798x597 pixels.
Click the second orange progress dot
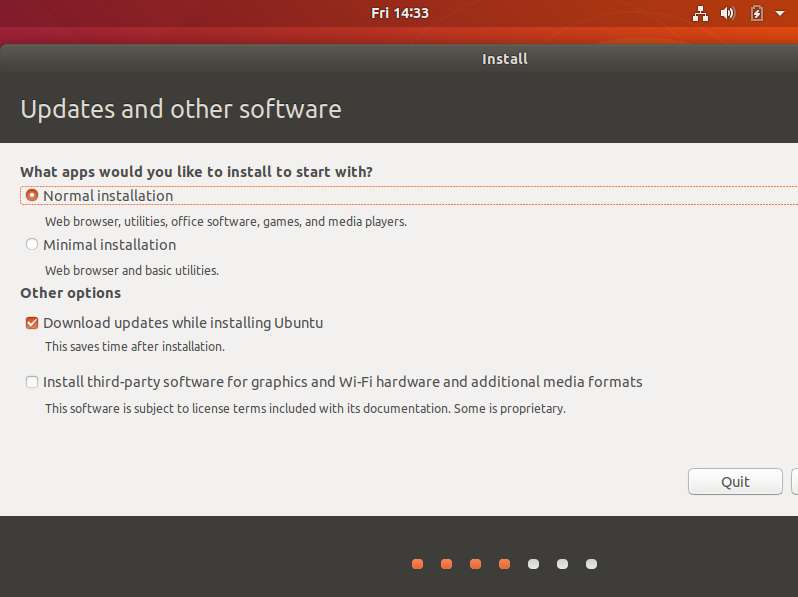[x=446, y=564]
